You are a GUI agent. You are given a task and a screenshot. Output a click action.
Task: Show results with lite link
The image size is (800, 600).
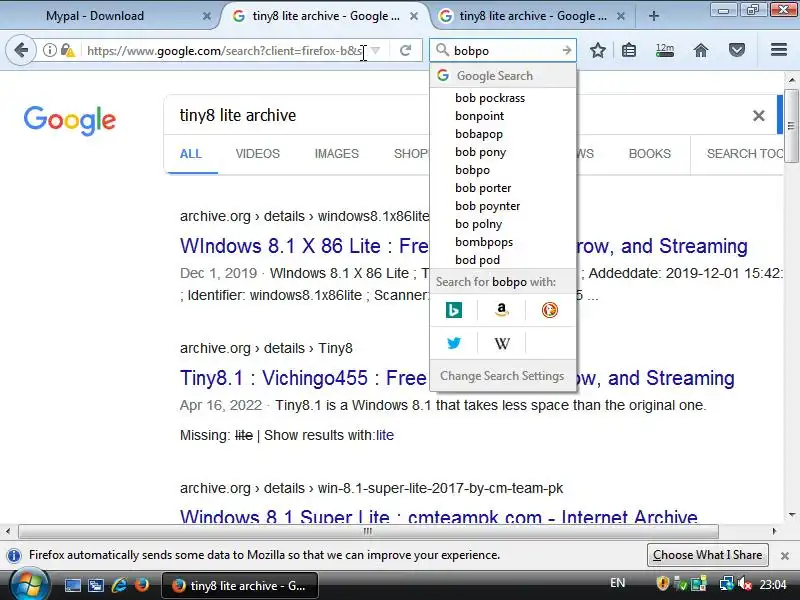point(385,435)
